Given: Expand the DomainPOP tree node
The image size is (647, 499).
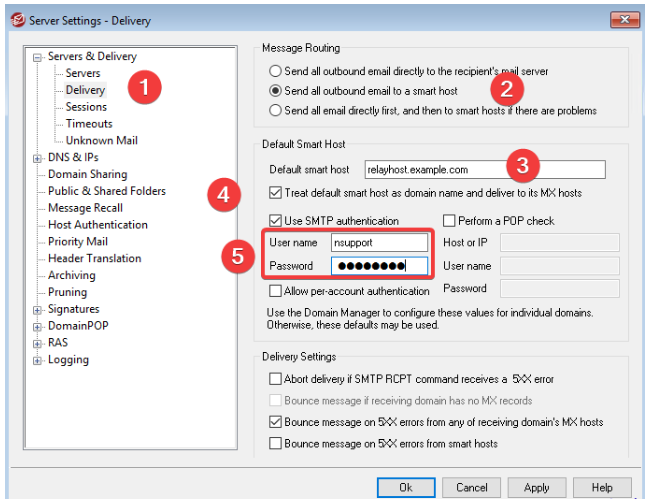Looking at the screenshot, I should point(37,327).
